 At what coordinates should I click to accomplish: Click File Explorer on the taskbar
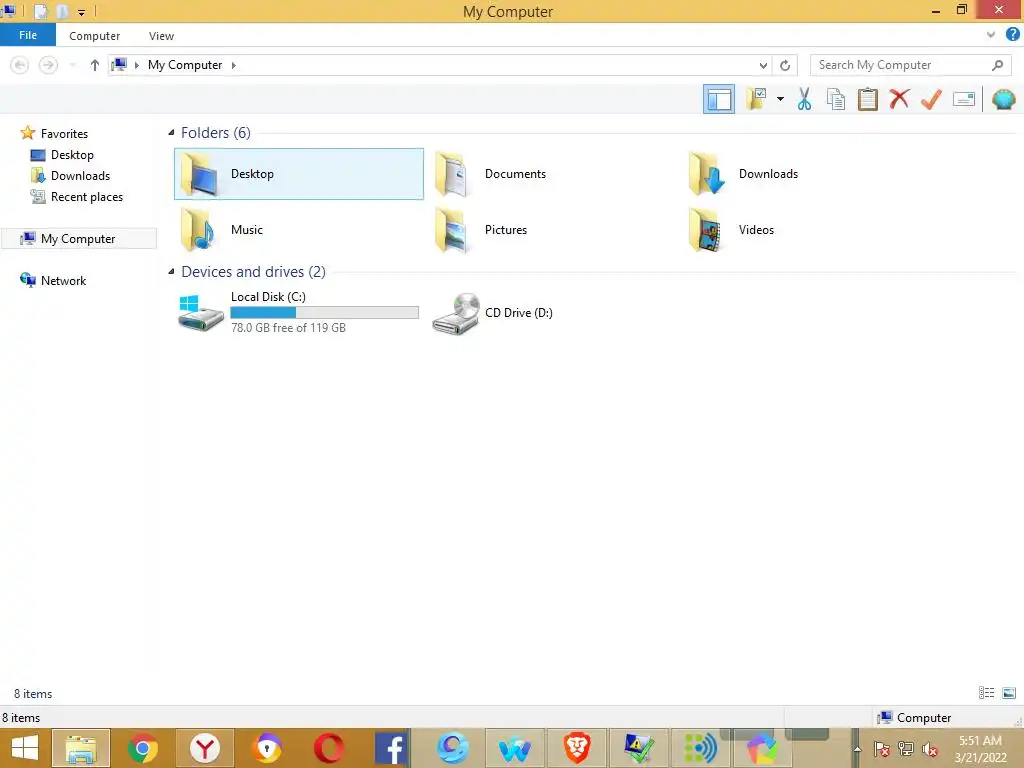[x=81, y=748]
